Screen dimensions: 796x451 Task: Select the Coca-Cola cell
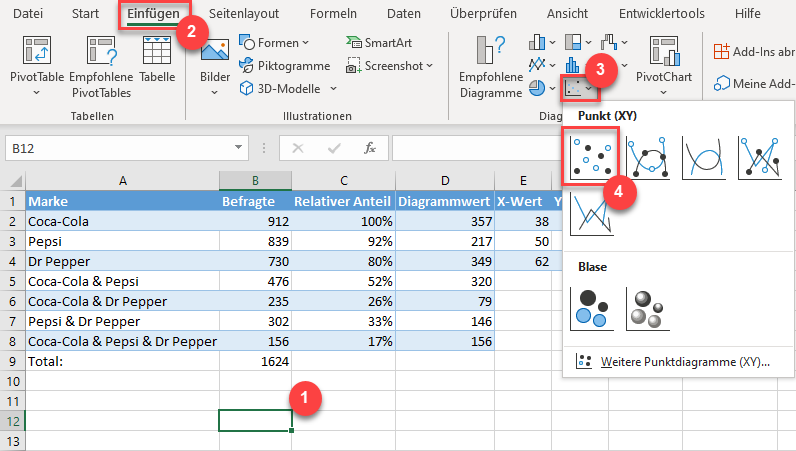click(122, 221)
